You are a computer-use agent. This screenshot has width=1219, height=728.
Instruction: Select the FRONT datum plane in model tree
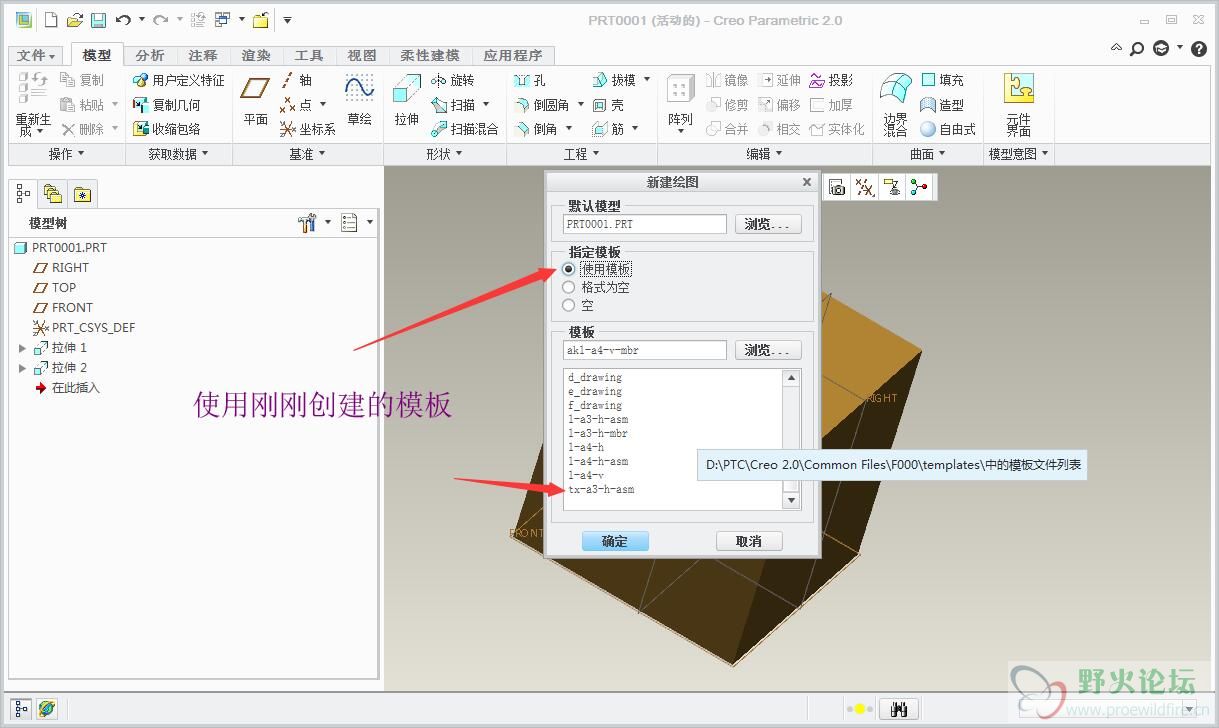pyautogui.click(x=72, y=307)
